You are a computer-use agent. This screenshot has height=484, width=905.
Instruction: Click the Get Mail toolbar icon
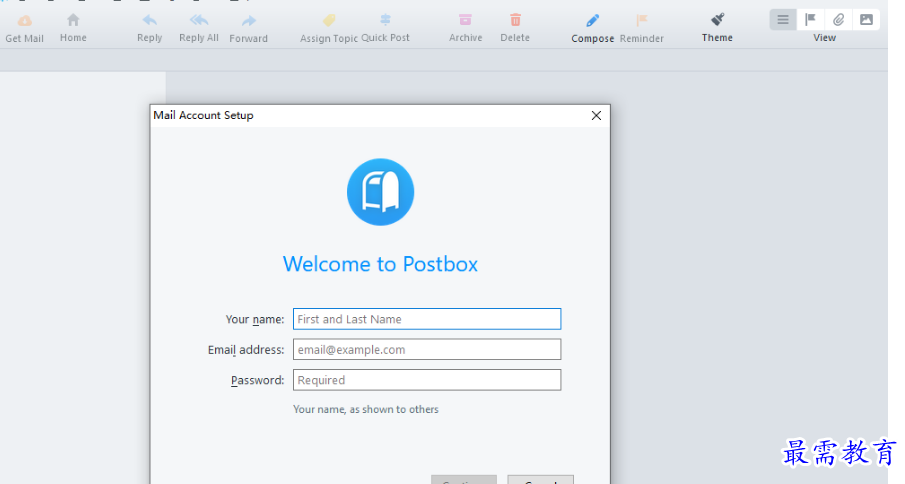coord(24,21)
